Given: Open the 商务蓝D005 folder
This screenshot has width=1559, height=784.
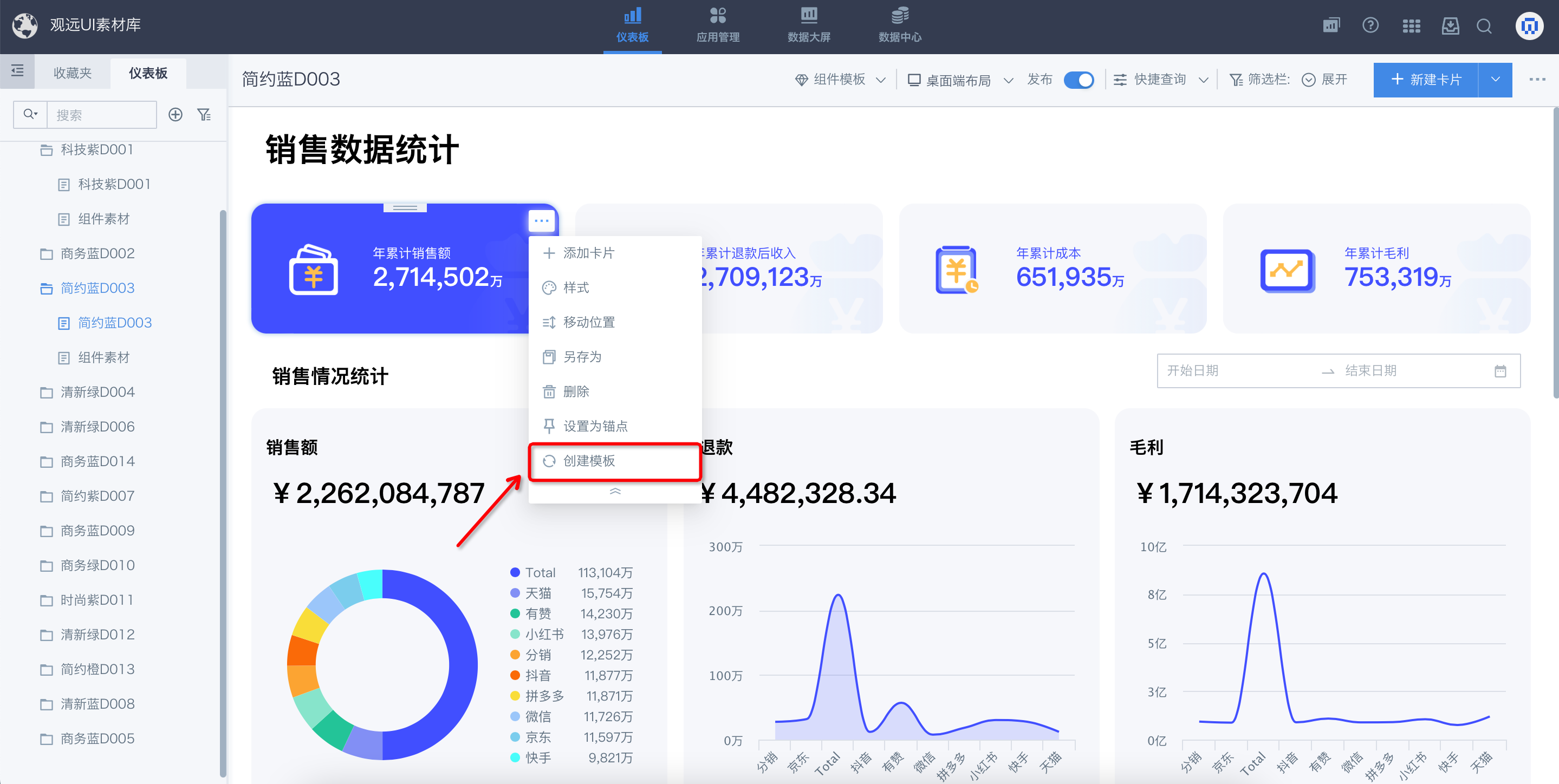Looking at the screenshot, I should pos(87,739).
